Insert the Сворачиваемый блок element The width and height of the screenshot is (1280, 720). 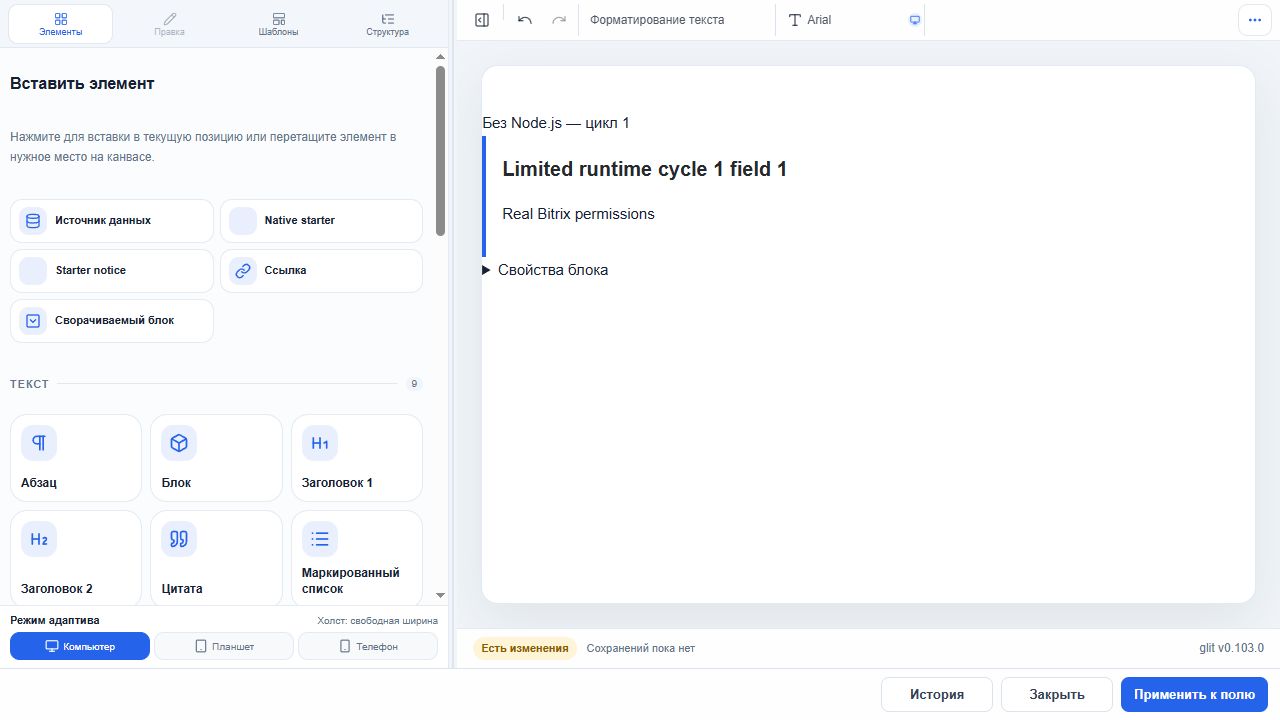112,321
